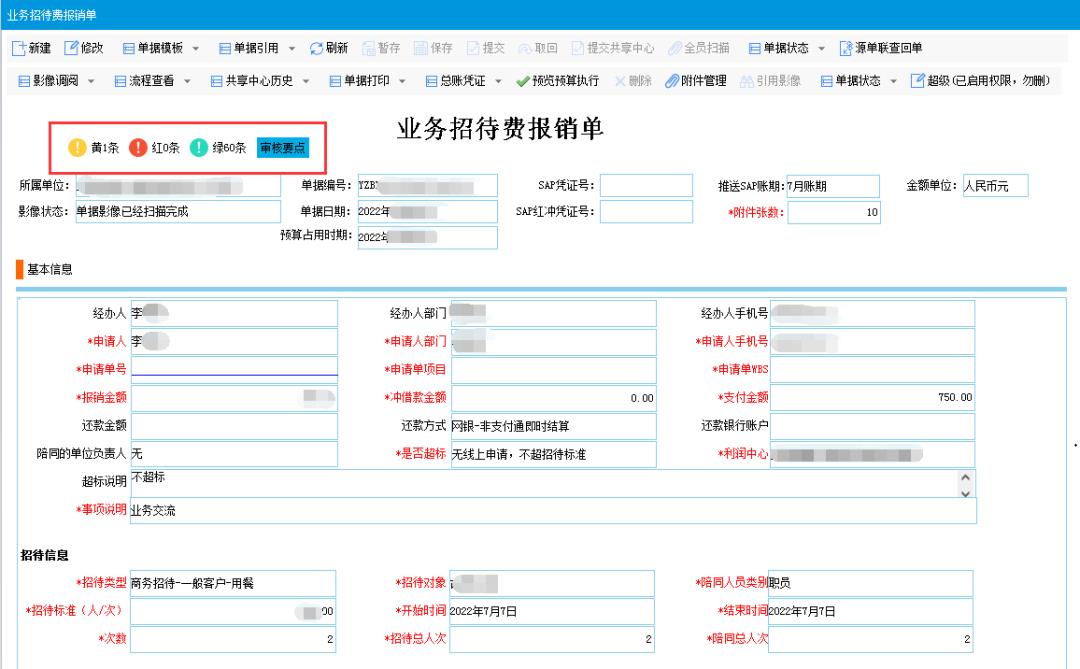
Task: Open the 流程查看 menu
Action: coord(188,81)
